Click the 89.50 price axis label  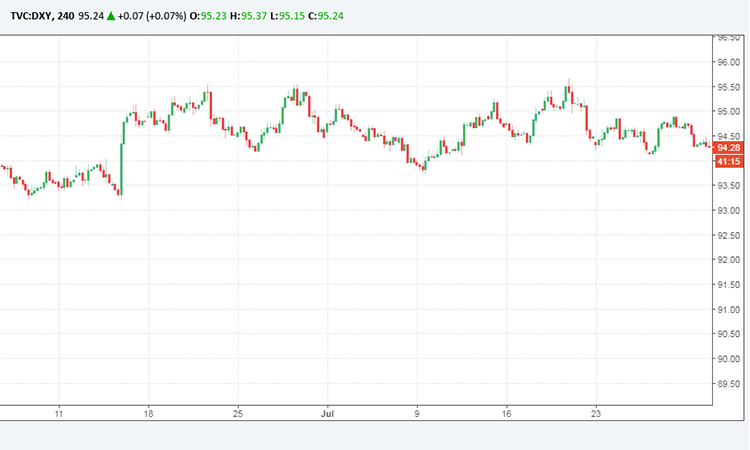[x=729, y=384]
